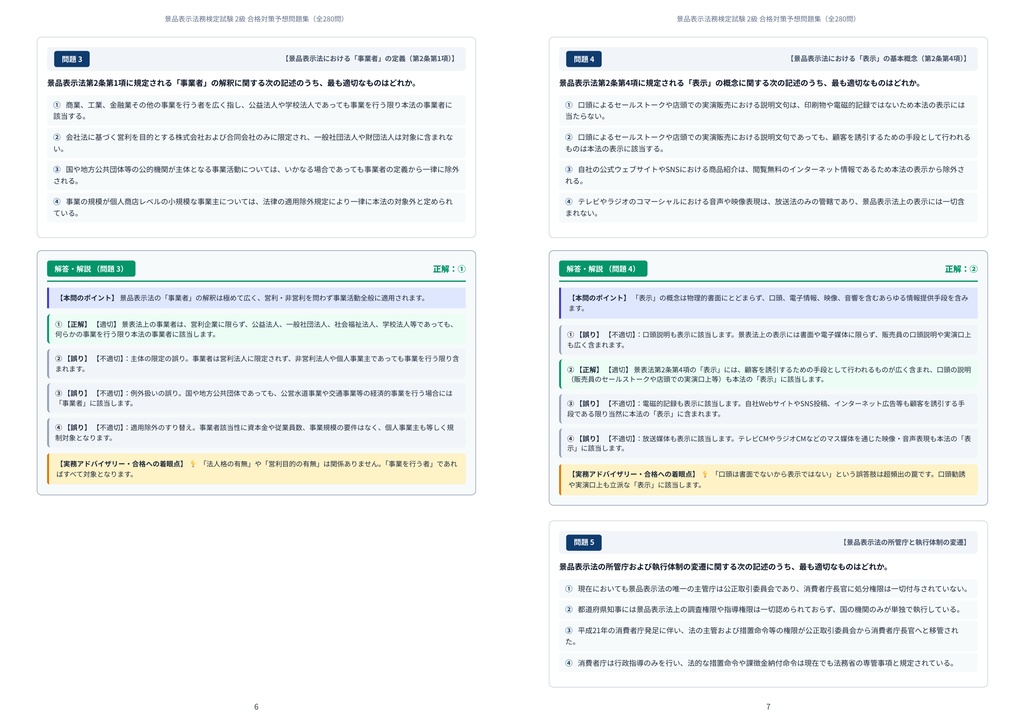Click explanation ①【誤り】口頭説明も表示に該当します
This screenshot has width=1024, height=724.
(768, 339)
